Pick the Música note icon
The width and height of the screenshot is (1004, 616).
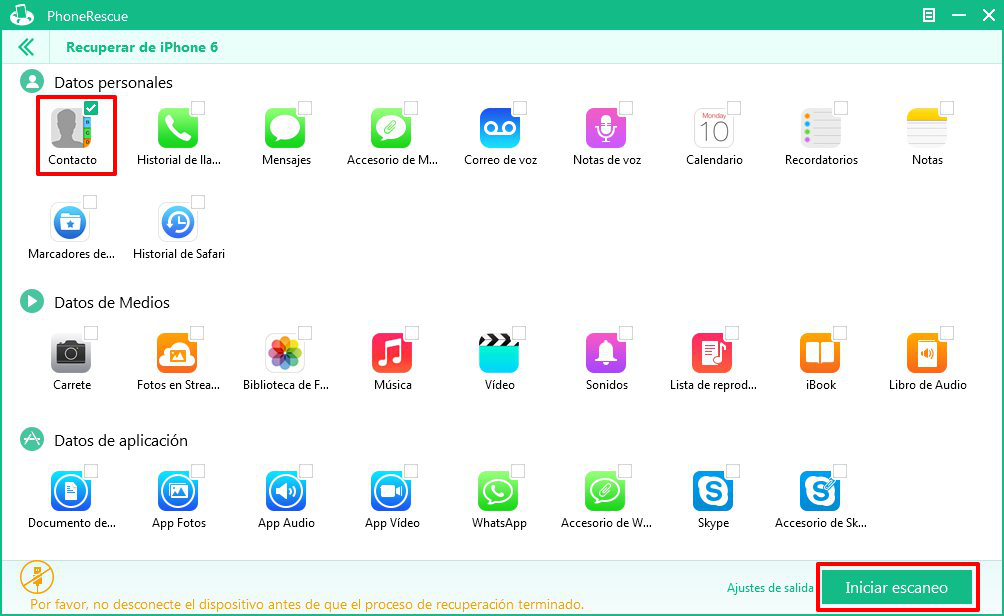tap(392, 353)
